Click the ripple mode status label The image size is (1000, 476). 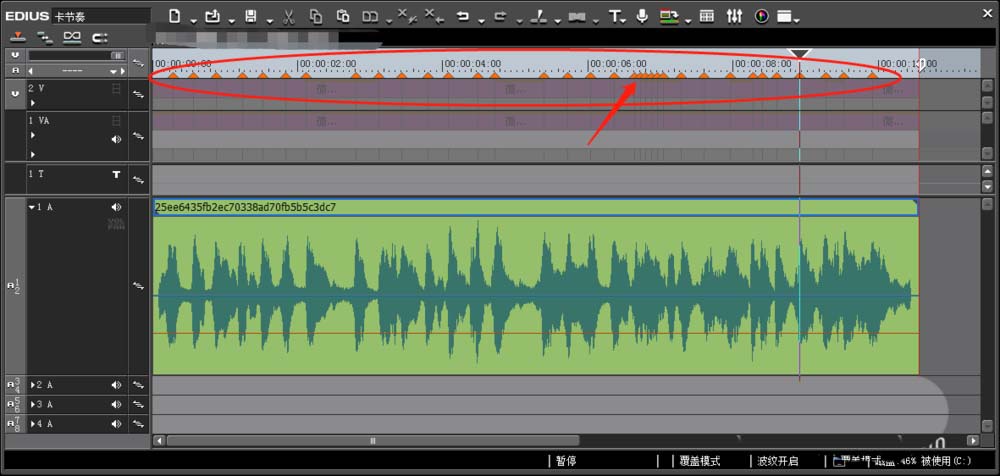pyautogui.click(x=777, y=461)
